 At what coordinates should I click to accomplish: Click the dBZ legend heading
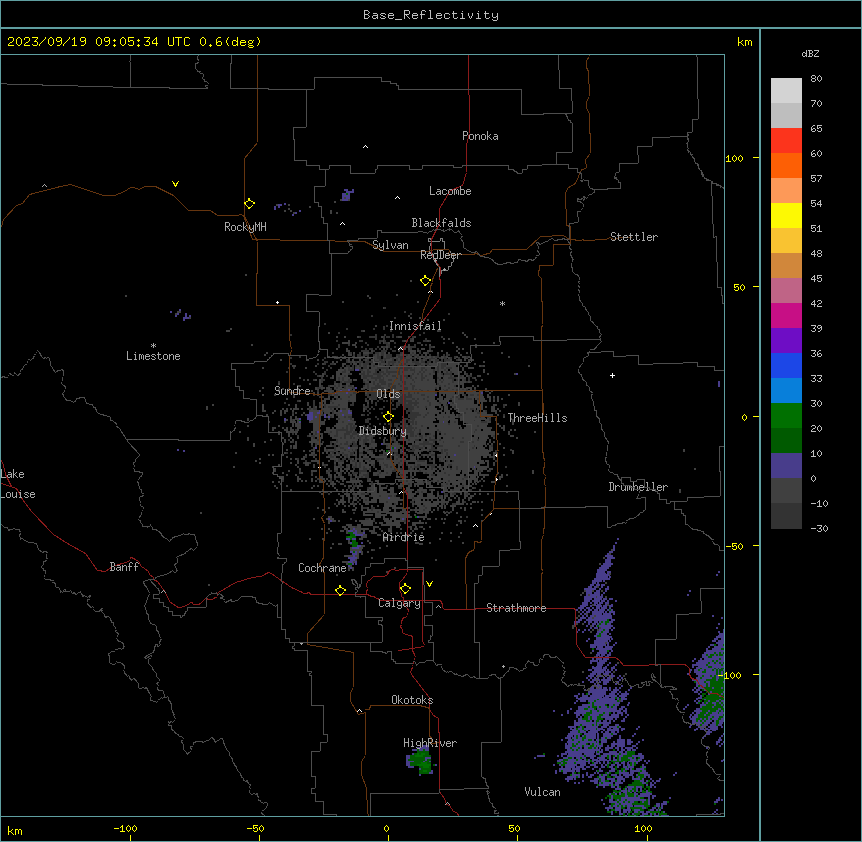pos(810,54)
